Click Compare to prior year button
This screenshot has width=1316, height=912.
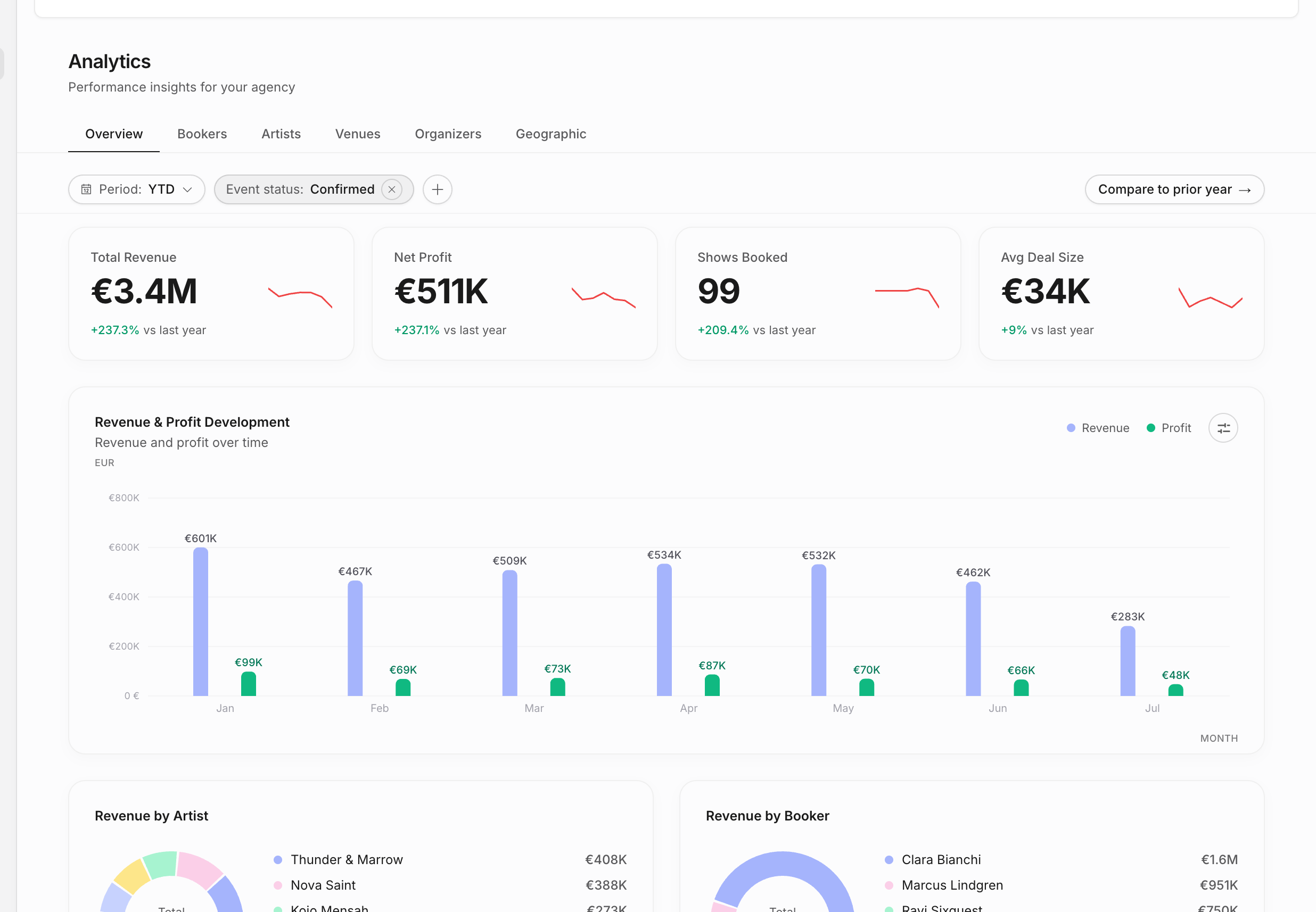1174,189
